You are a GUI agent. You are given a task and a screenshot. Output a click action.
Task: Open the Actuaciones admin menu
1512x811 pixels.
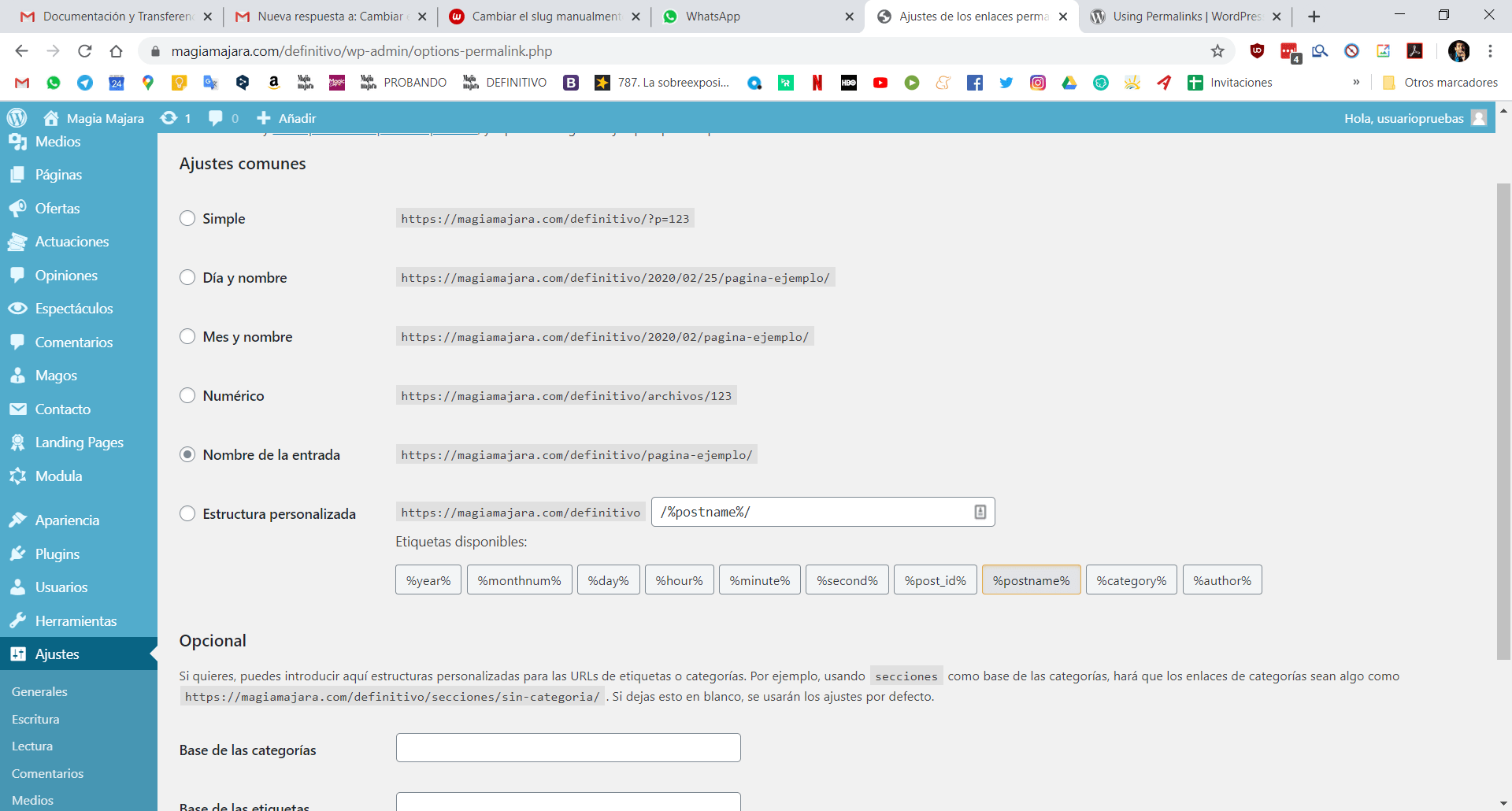click(x=79, y=242)
